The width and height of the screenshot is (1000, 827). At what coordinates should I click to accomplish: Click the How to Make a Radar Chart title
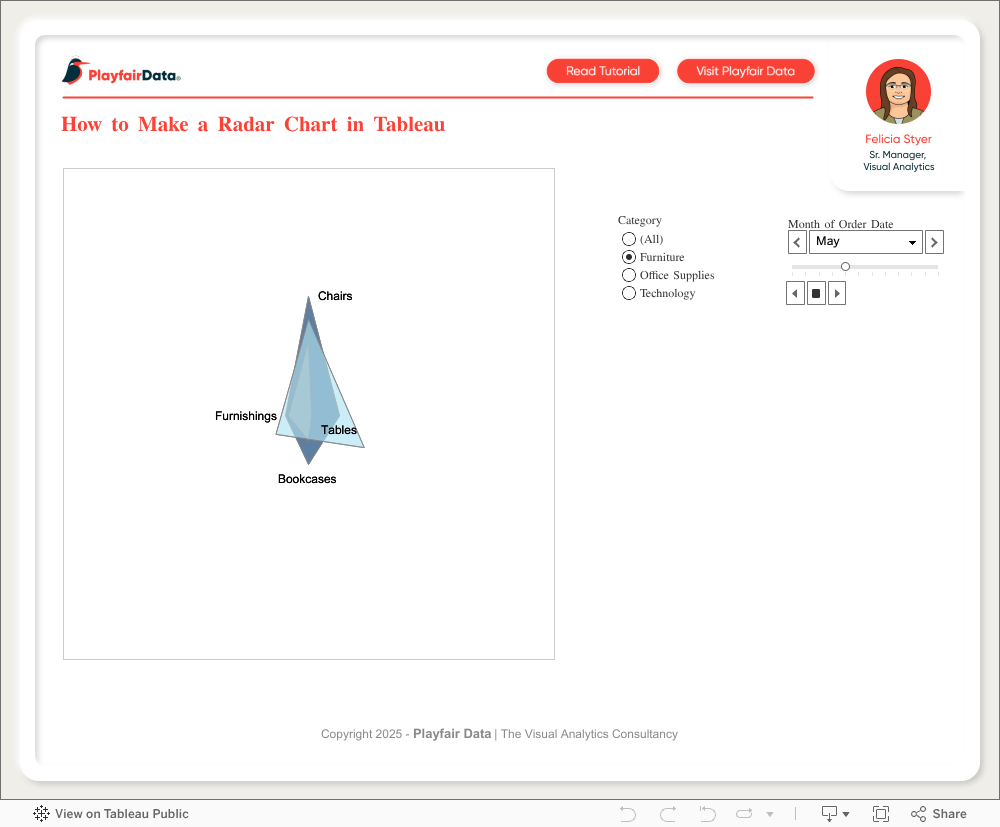253,124
